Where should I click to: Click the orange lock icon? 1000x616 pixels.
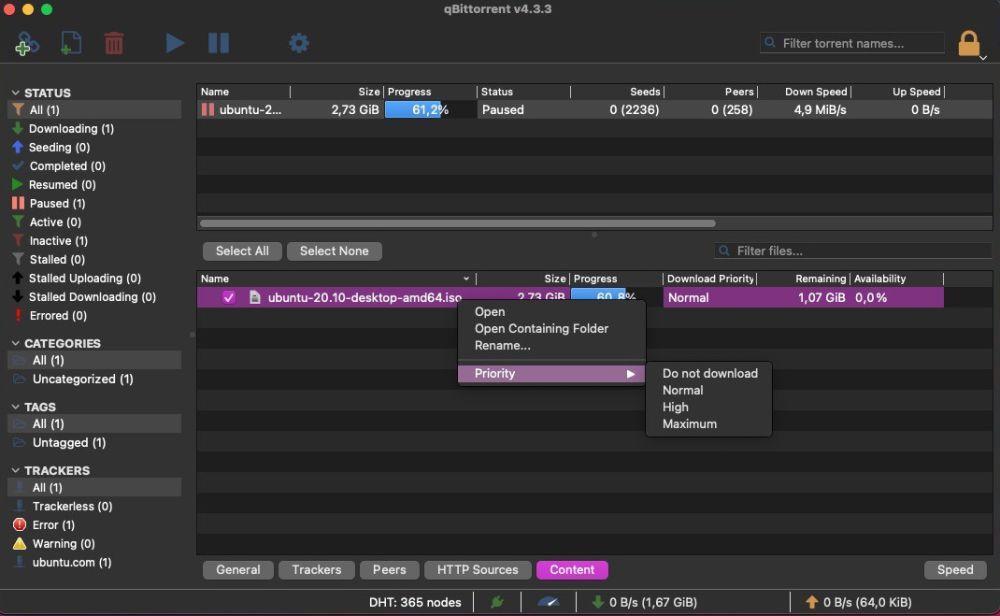969,43
